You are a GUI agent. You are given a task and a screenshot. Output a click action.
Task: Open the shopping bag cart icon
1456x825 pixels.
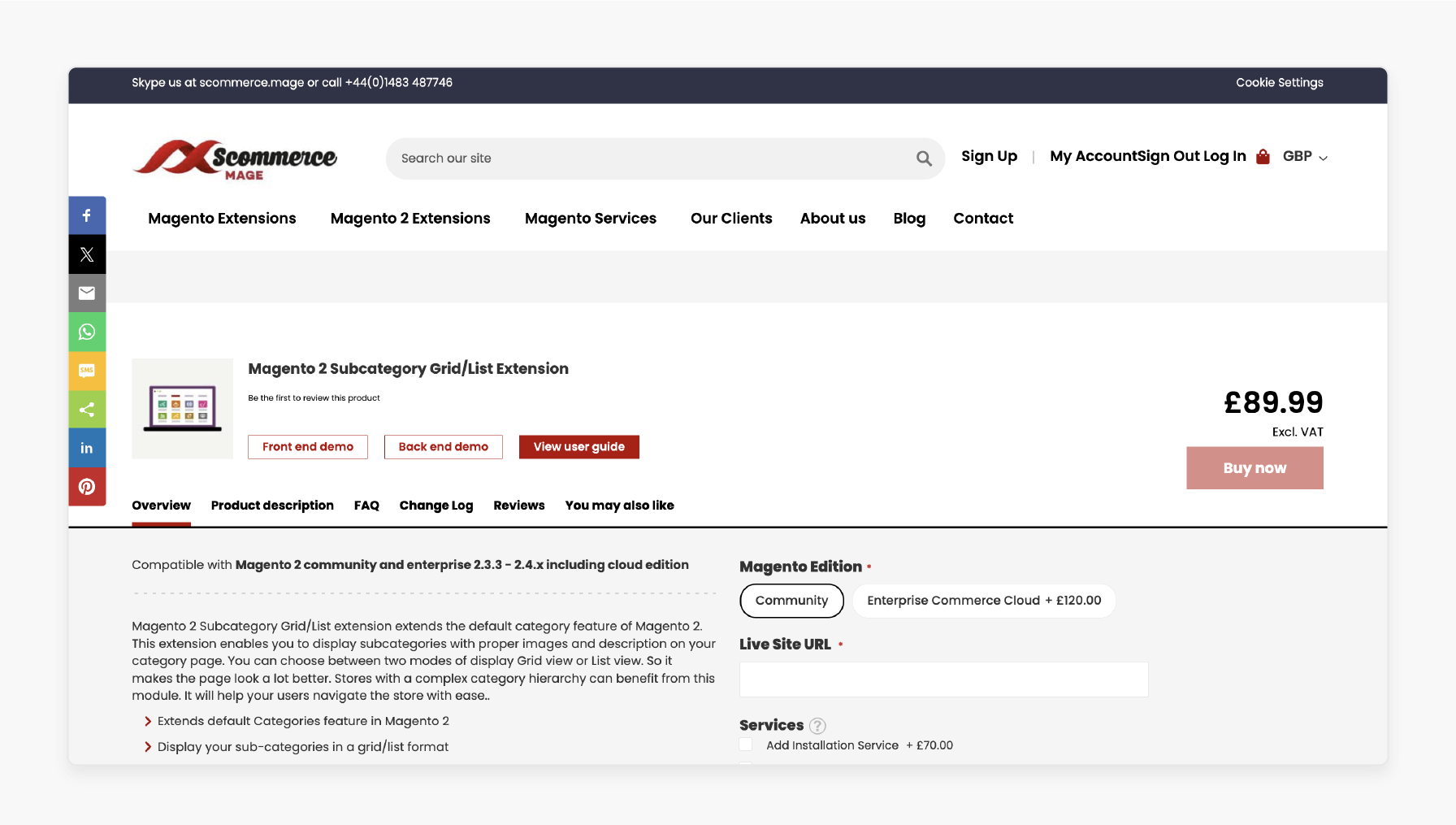1263,156
